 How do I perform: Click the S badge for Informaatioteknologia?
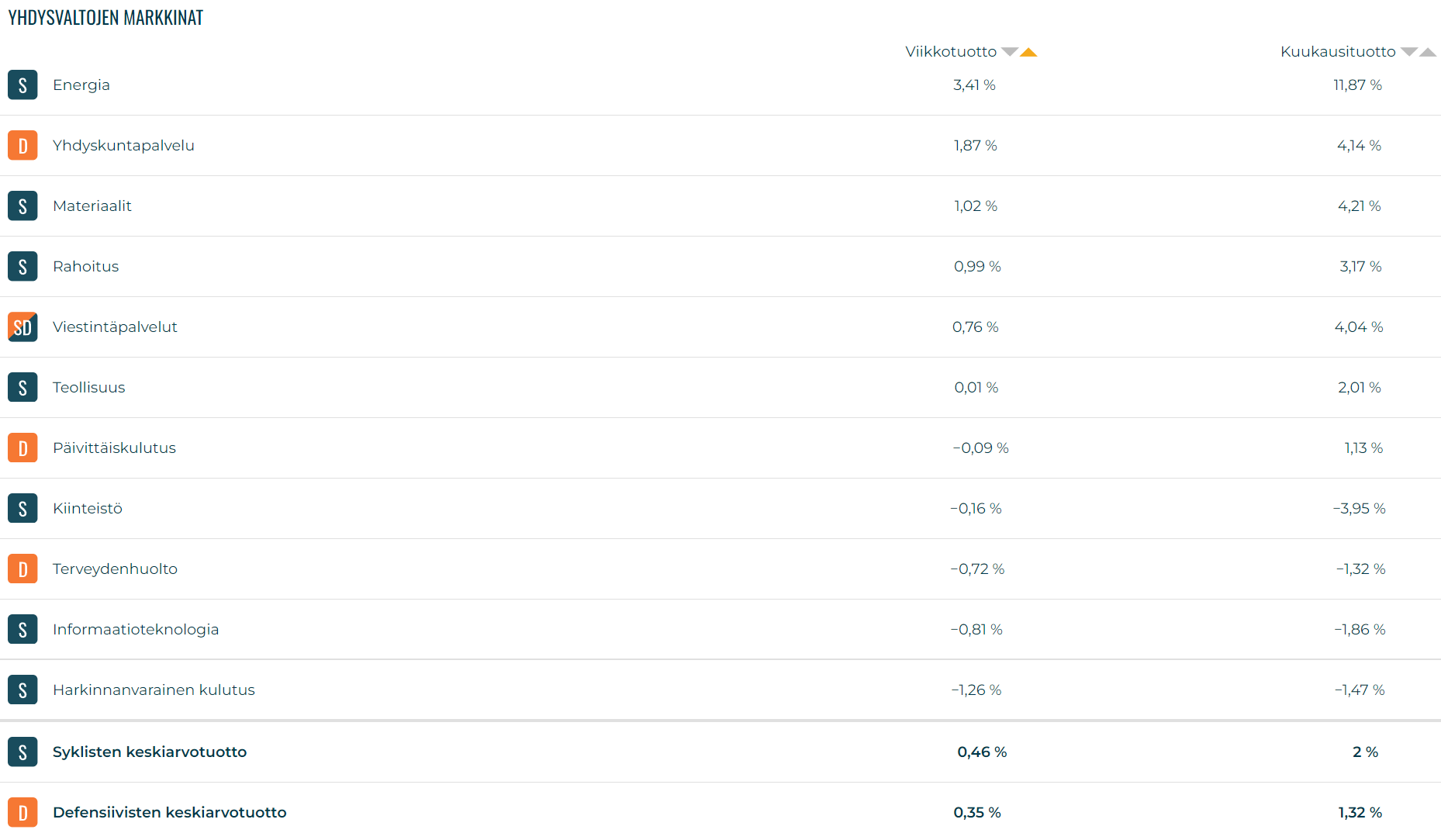[x=22, y=629]
